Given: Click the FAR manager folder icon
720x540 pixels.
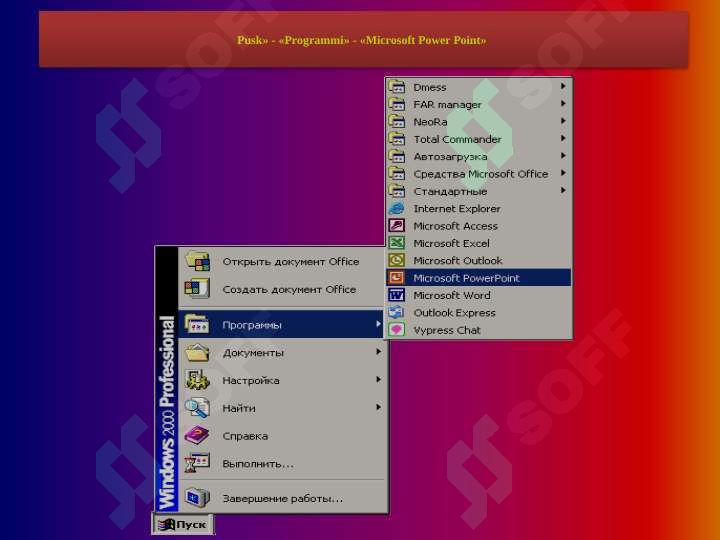Looking at the screenshot, I should (396, 104).
